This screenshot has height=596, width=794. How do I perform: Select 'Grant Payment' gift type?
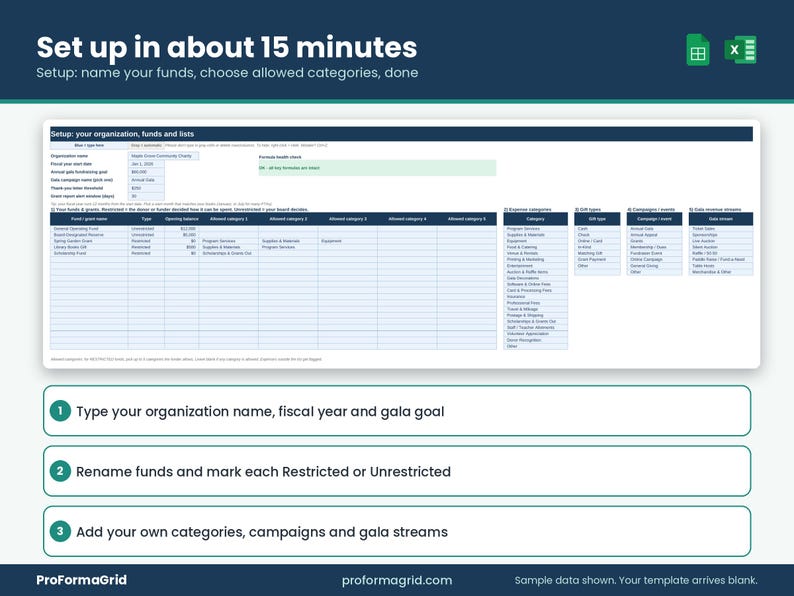(x=597, y=259)
